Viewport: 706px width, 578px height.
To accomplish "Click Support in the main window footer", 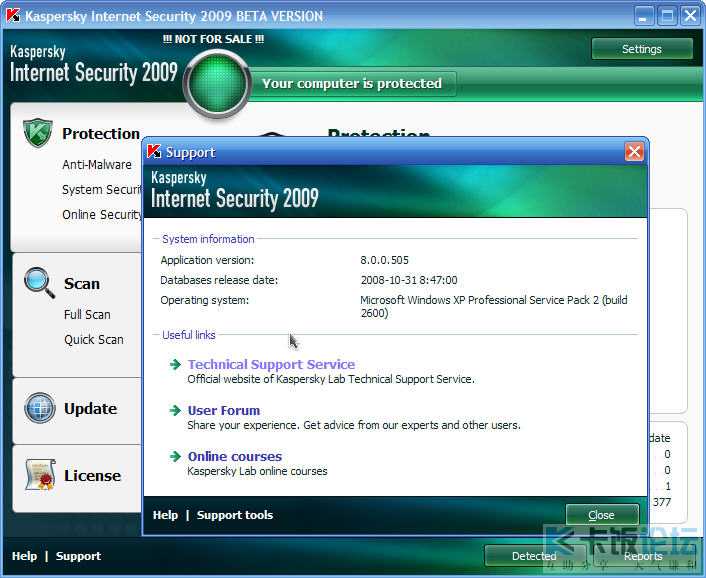I will tap(78, 556).
